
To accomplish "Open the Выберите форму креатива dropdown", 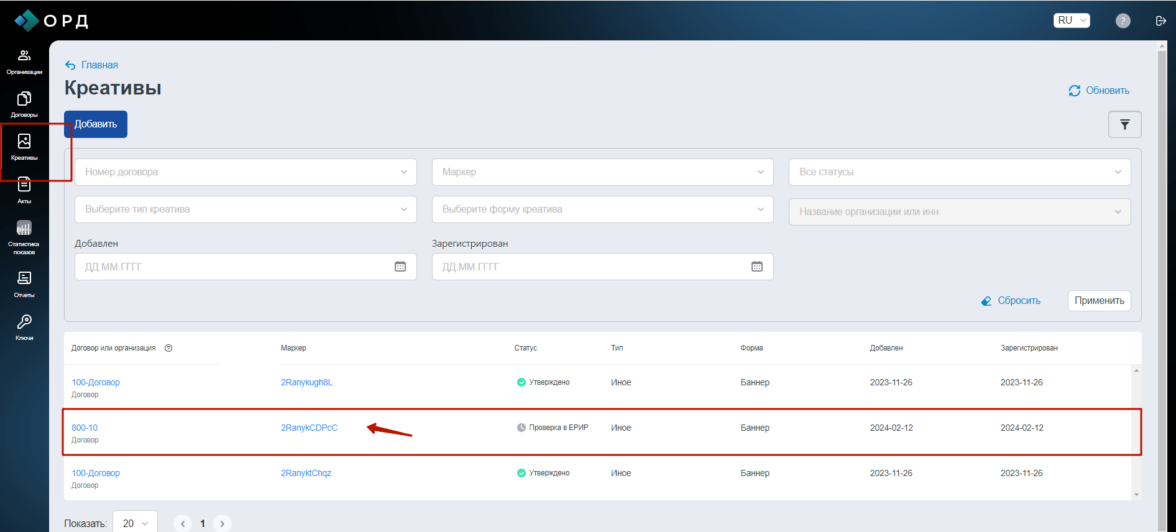I will (602, 210).
